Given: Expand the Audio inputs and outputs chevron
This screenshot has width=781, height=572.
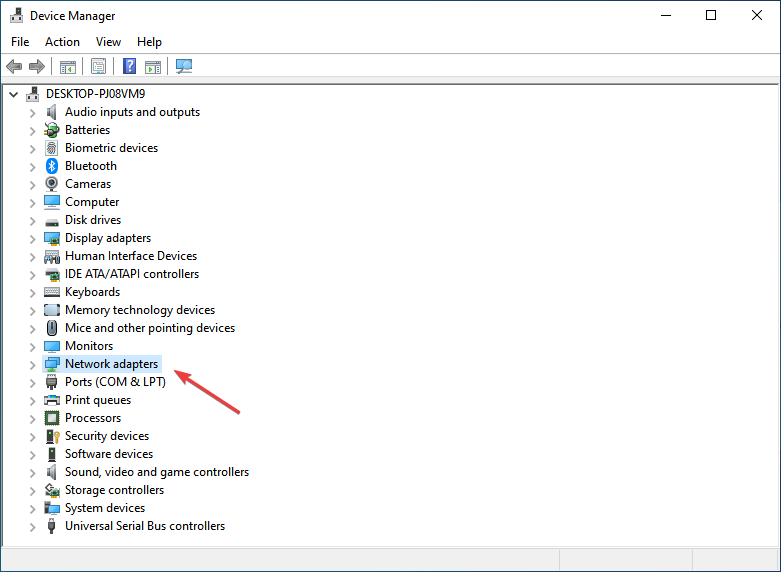Looking at the screenshot, I should [x=32, y=113].
